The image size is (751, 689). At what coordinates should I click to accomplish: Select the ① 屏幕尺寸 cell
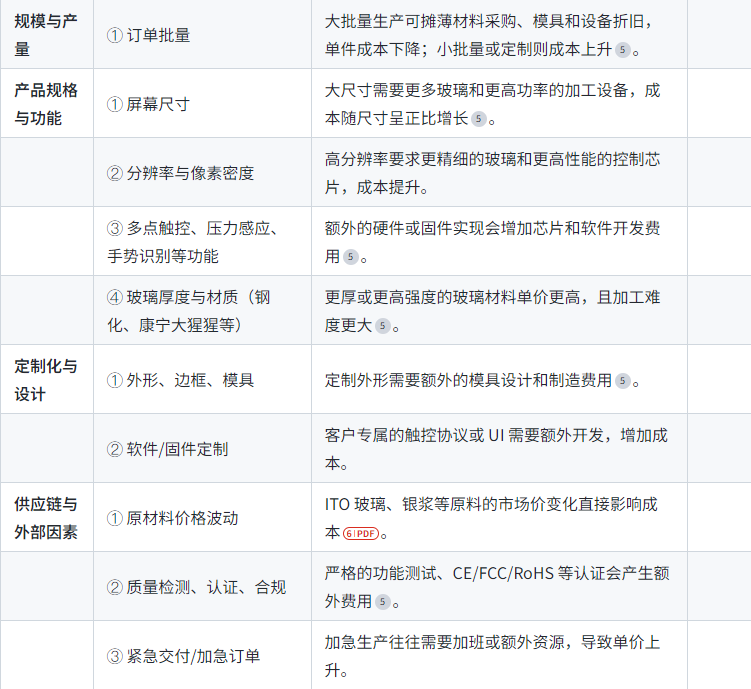click(148, 104)
